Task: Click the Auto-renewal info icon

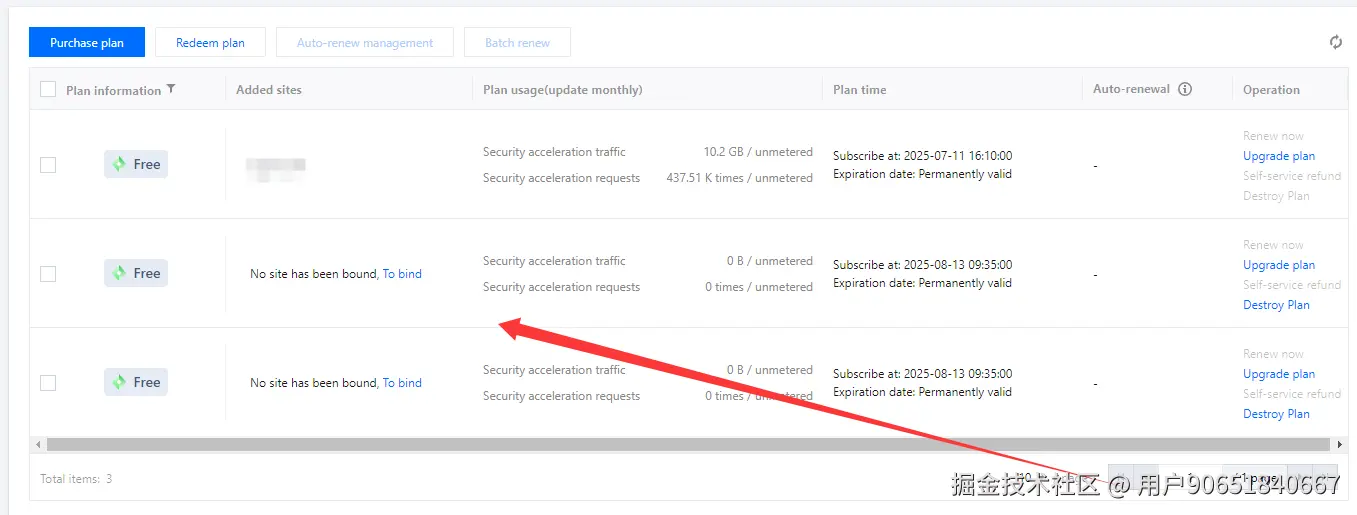Action: 1185,89
